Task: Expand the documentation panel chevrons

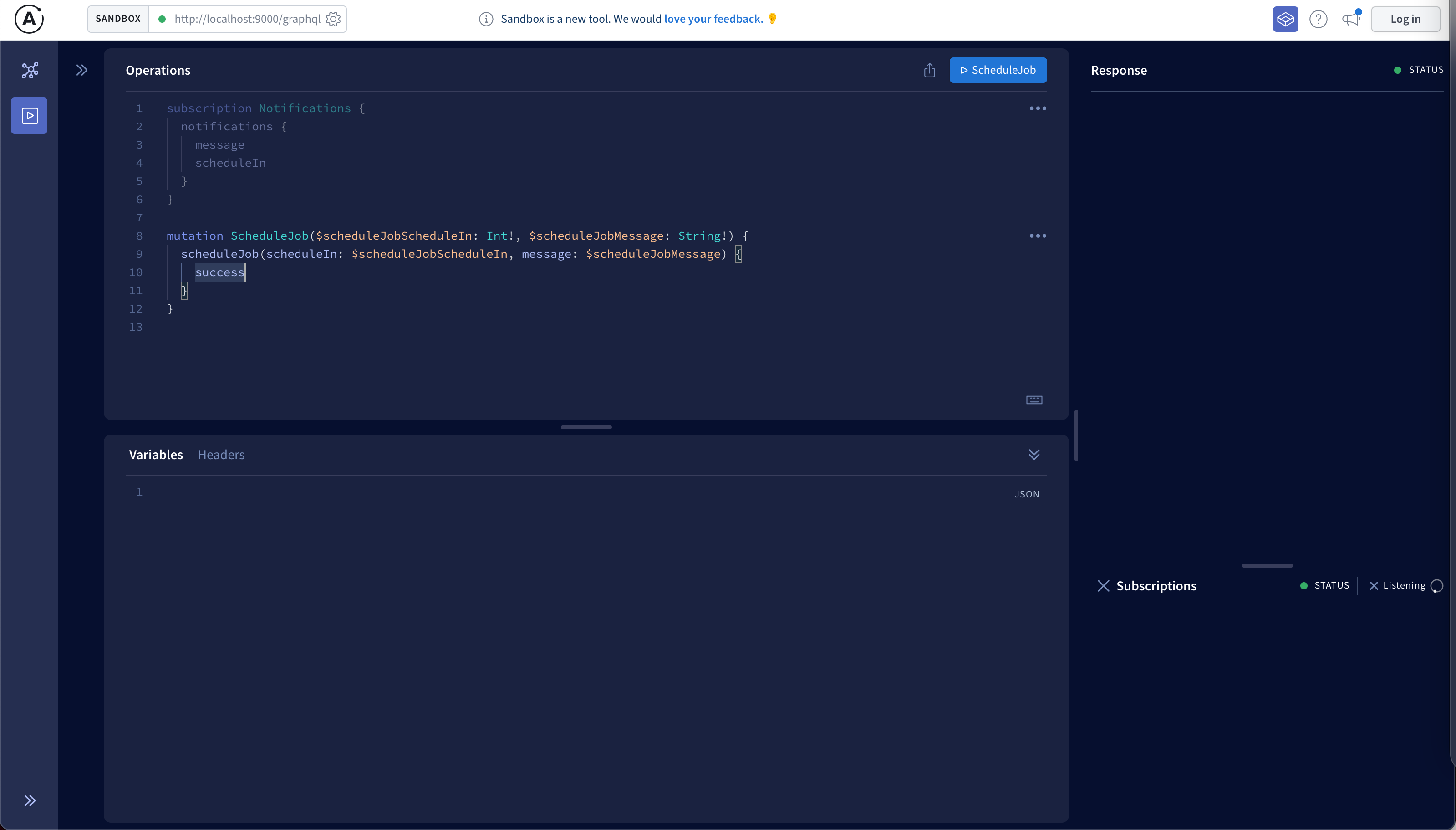Action: (x=82, y=70)
